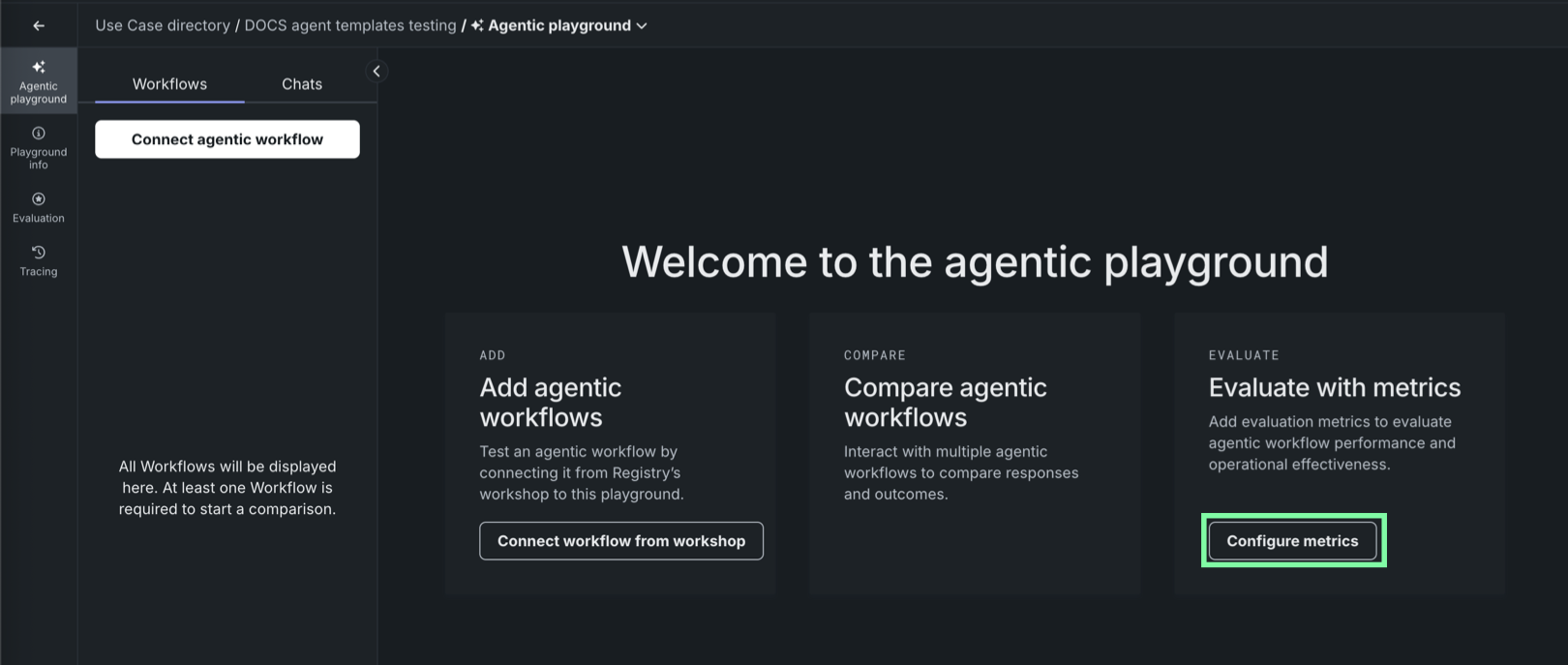Click the empty Workflows placeholder message
The image size is (1568, 665).
coord(227,488)
